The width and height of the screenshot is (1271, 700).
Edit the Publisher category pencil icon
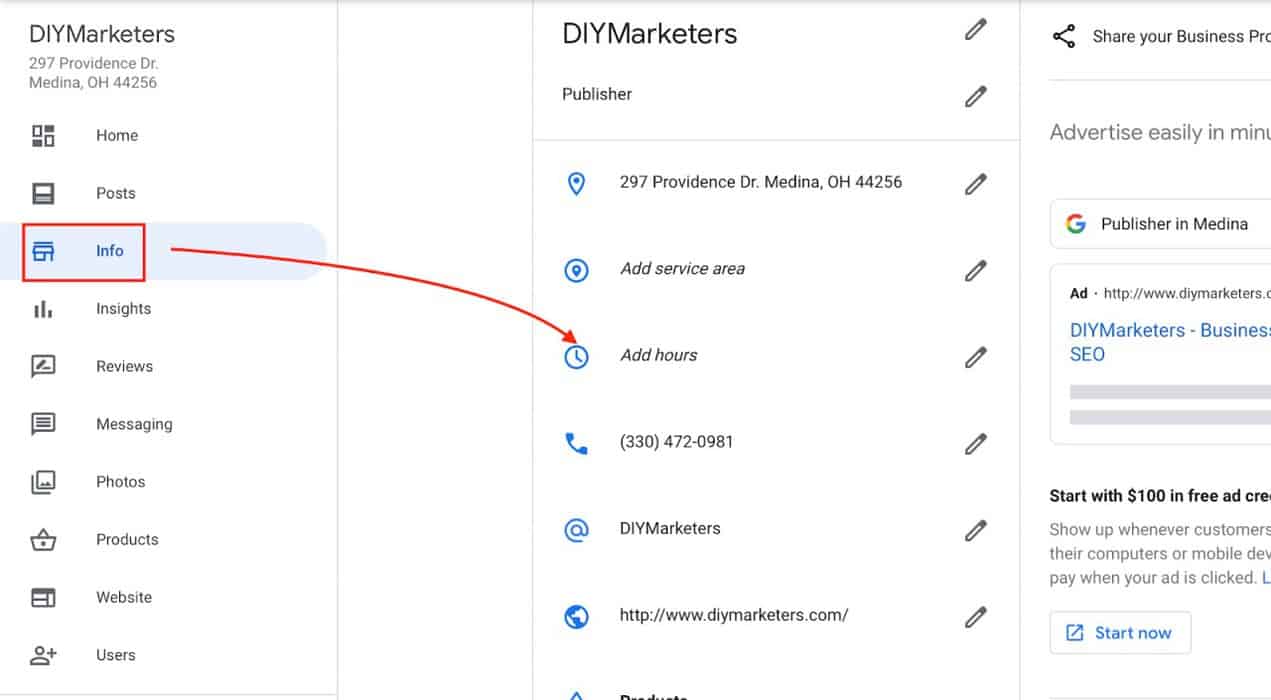coord(976,96)
